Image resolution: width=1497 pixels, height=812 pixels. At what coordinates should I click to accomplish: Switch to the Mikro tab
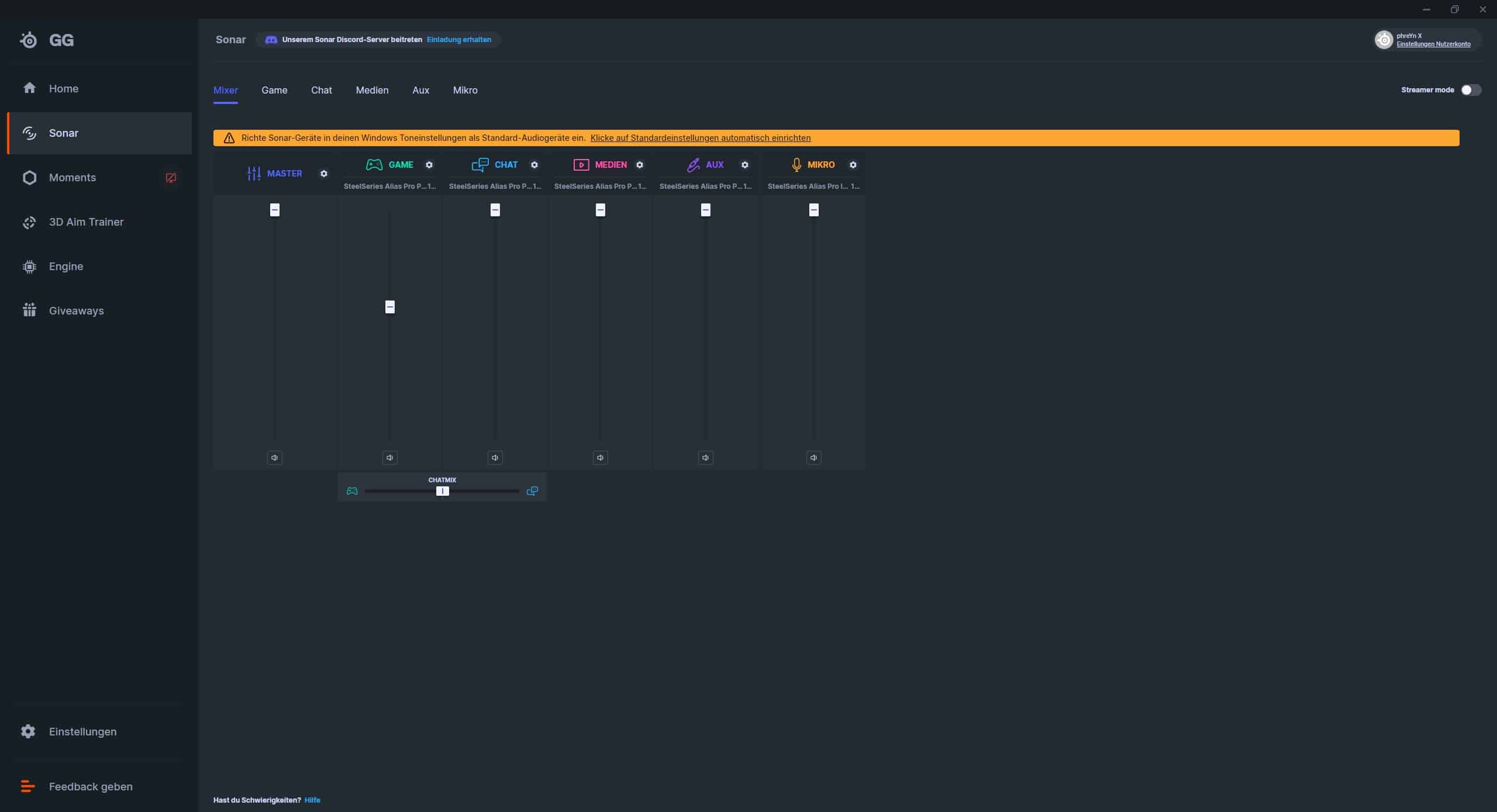pyautogui.click(x=465, y=90)
